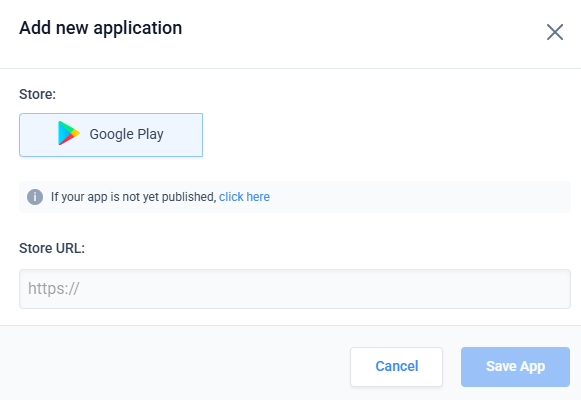Viewport: 581px width, 400px height.
Task: Select the Google Play store option
Action: (x=111, y=135)
